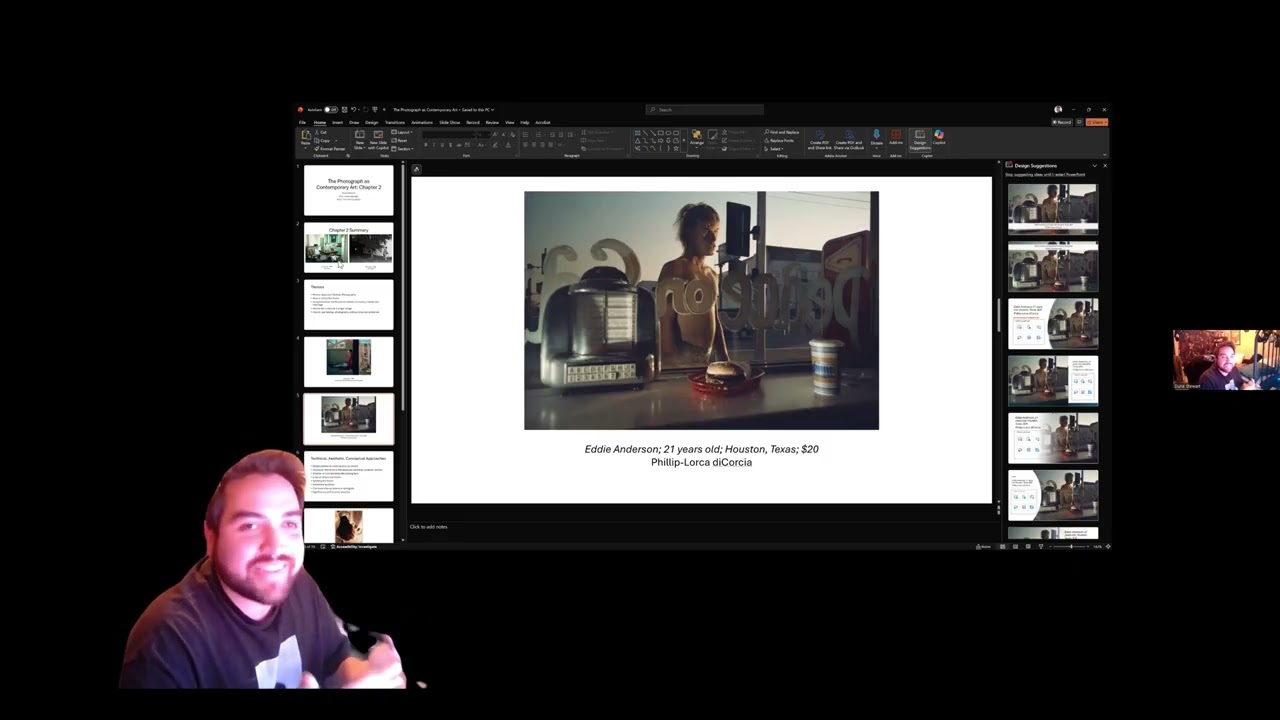Click the text highlight color icon
This screenshot has width=1280, height=720.
click(495, 145)
